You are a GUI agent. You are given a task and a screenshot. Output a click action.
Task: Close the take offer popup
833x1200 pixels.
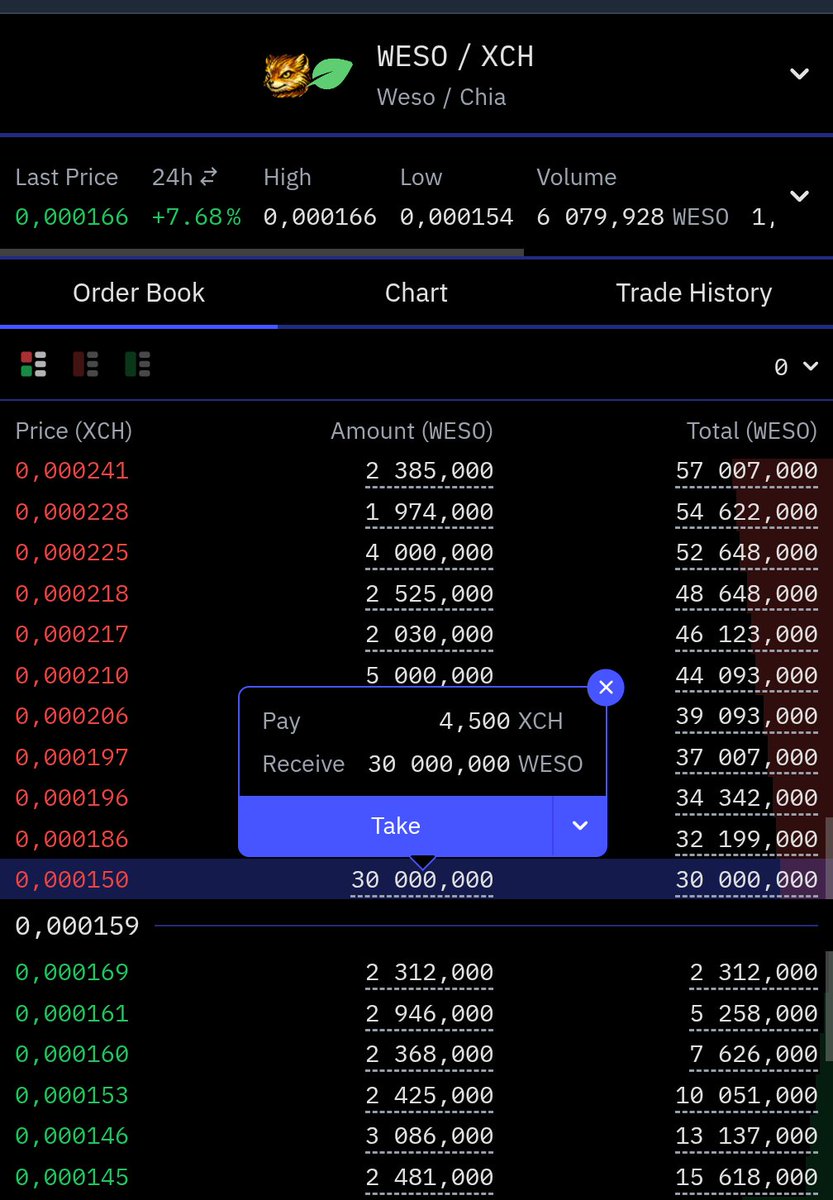pyautogui.click(x=606, y=688)
